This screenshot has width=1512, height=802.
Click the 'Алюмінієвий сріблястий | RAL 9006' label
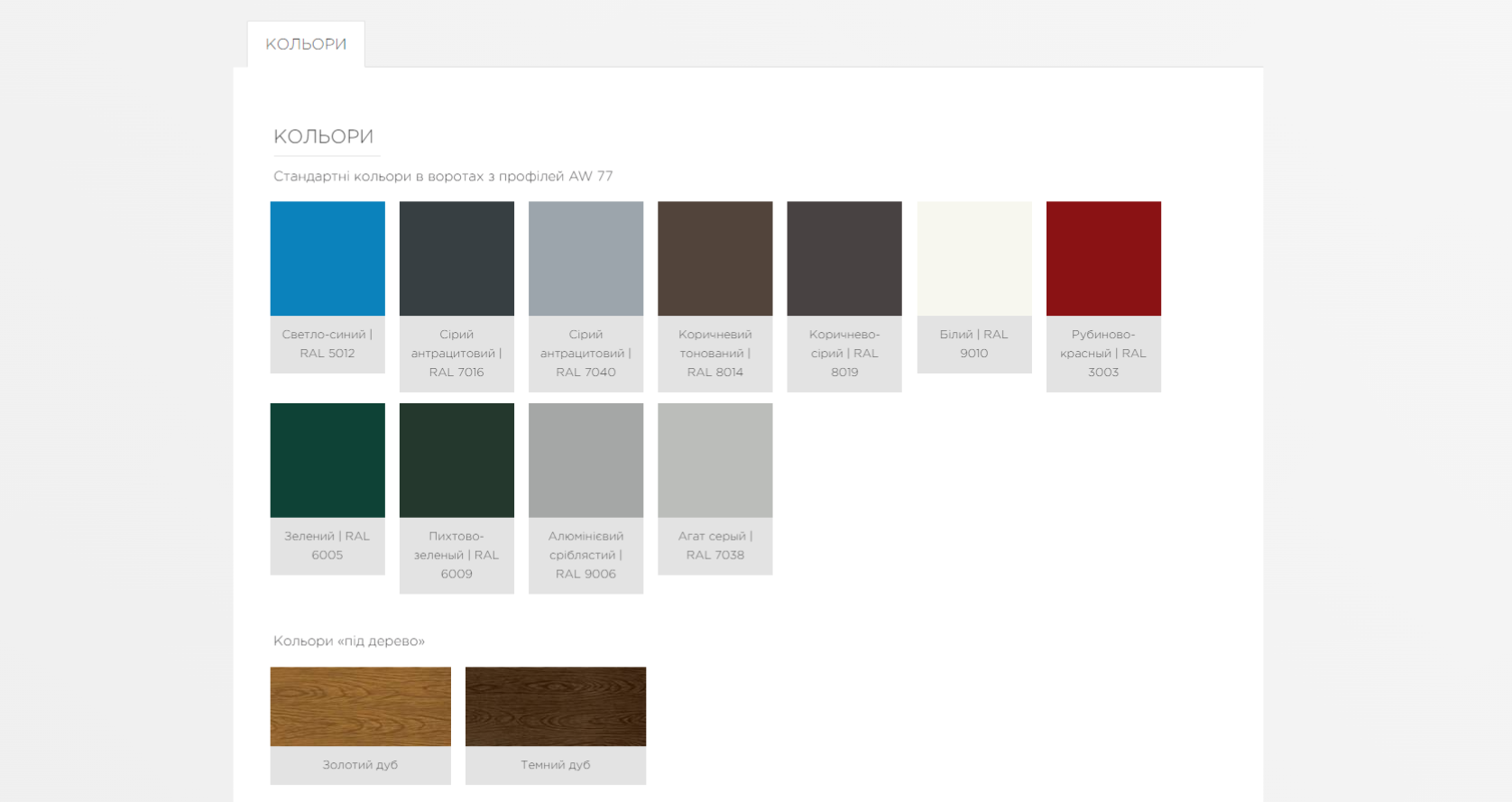(585, 555)
